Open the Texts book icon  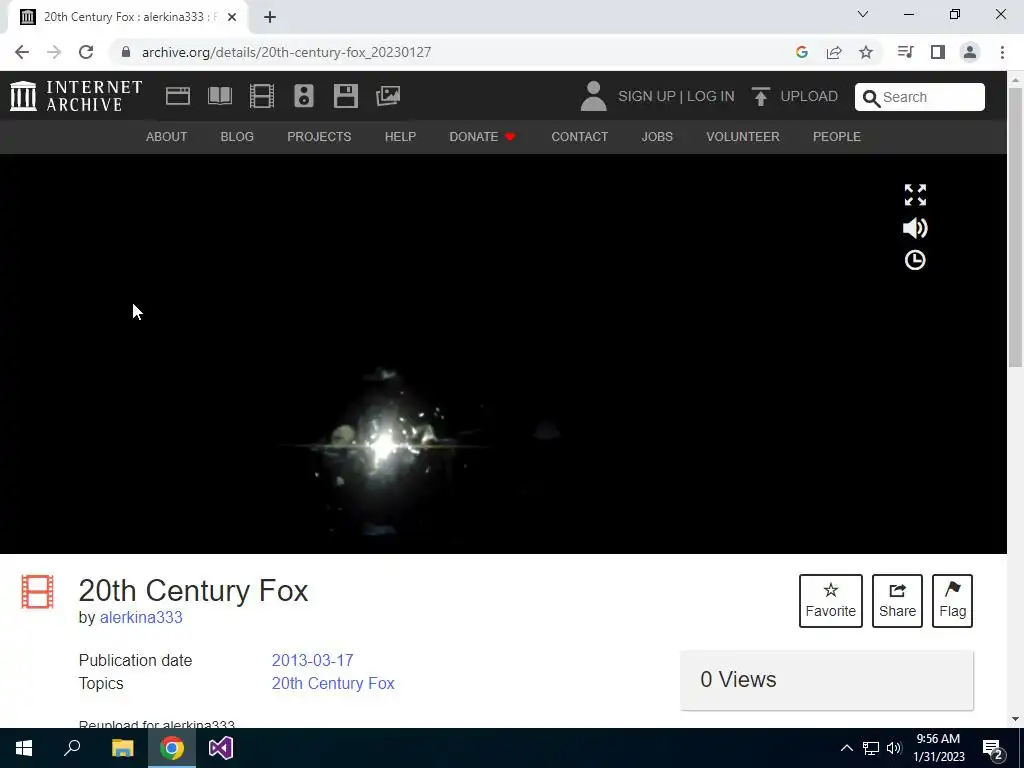coord(220,96)
